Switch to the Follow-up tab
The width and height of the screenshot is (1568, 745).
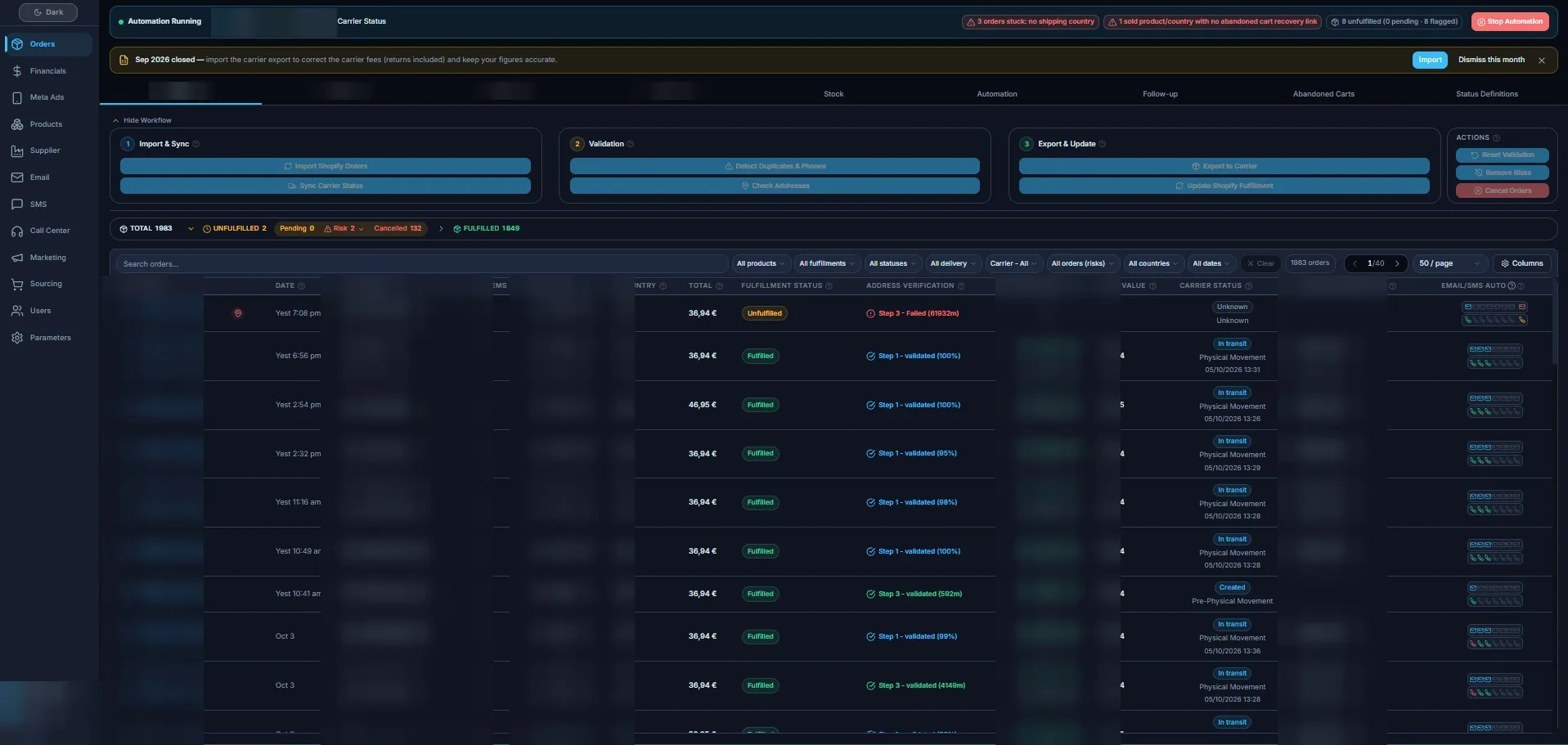tap(1160, 94)
